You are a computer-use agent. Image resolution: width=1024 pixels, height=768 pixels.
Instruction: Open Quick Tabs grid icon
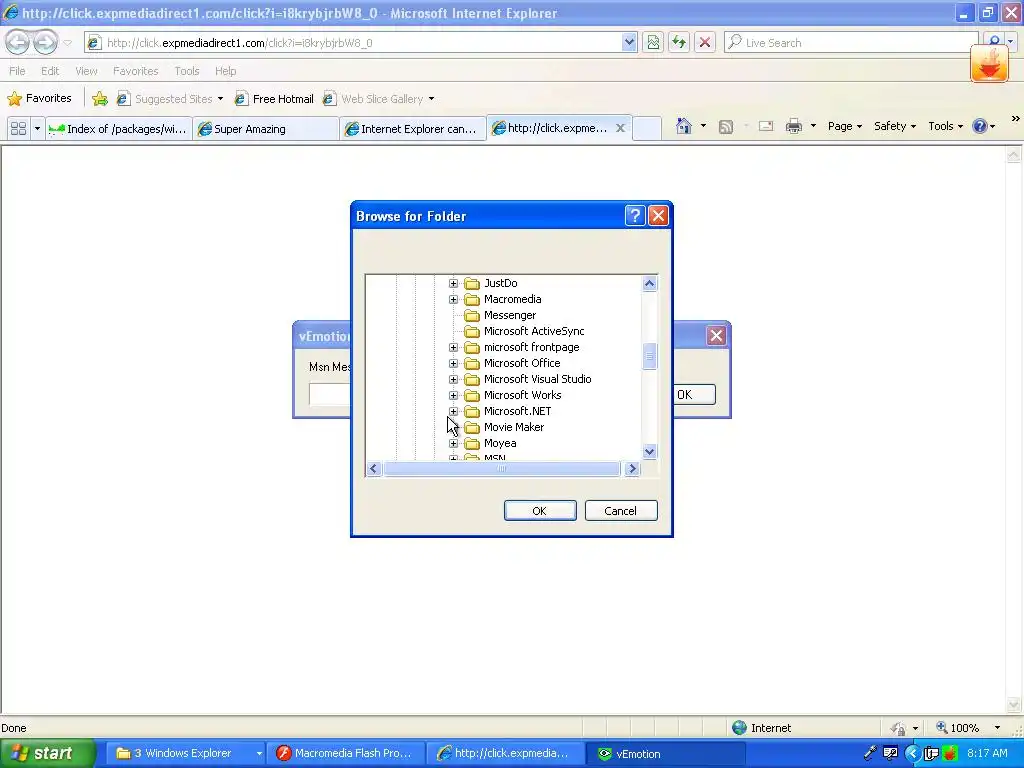18,129
